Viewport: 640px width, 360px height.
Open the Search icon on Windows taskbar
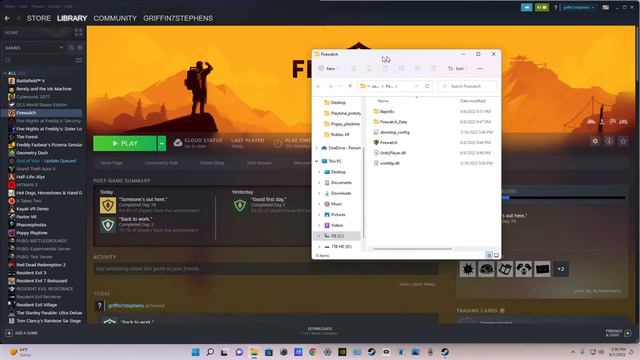(210, 352)
